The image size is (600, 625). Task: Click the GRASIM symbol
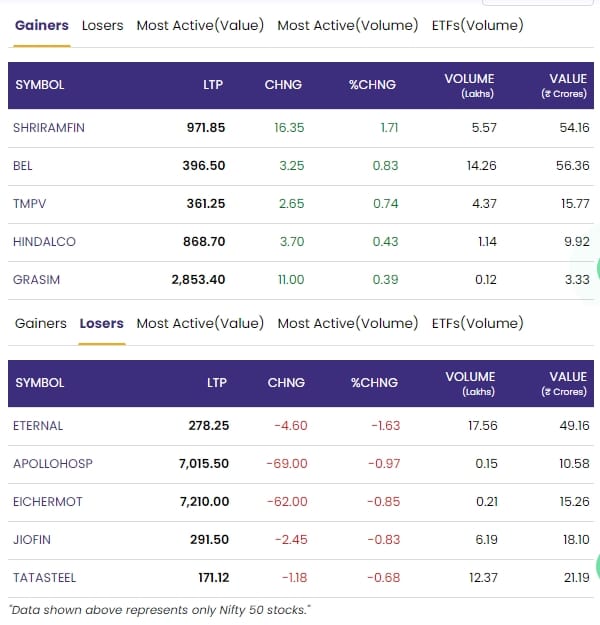[37, 280]
